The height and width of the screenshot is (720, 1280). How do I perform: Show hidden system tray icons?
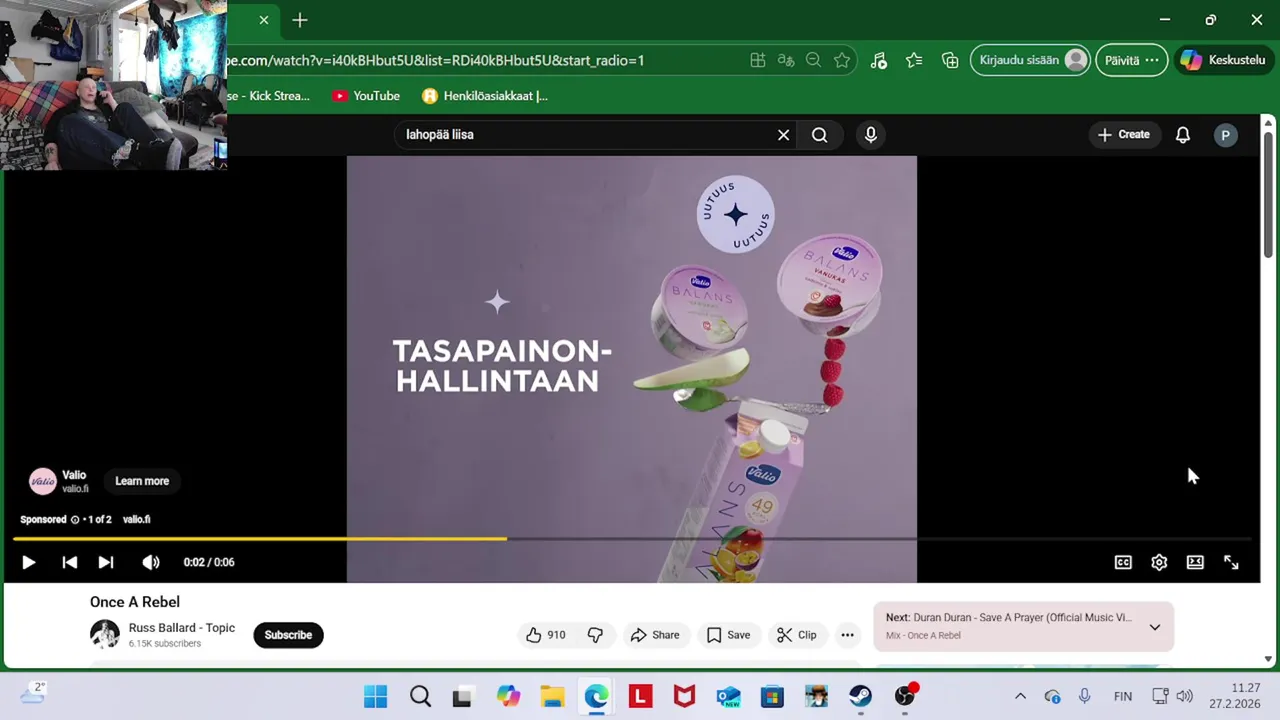click(x=1020, y=696)
